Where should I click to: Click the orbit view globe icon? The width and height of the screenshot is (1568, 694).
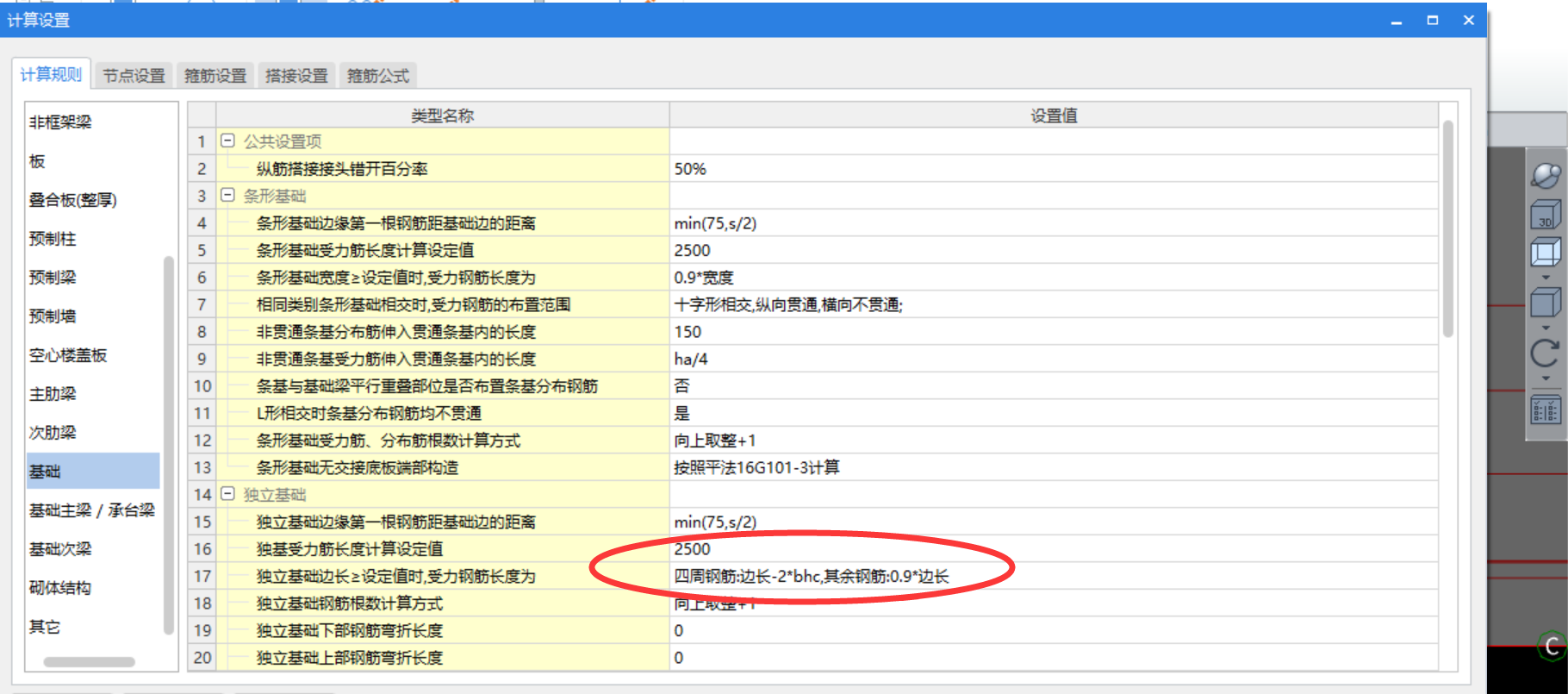[x=1546, y=175]
